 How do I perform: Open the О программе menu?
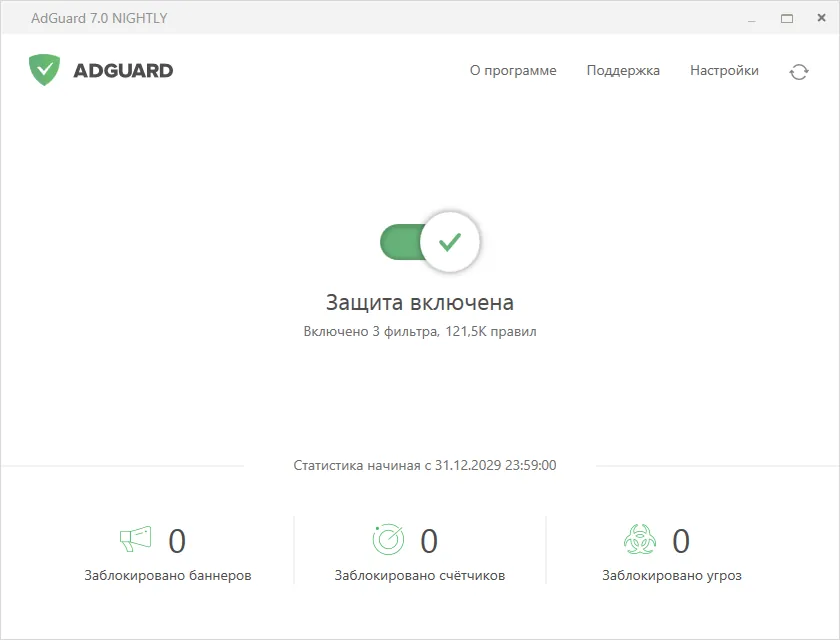click(513, 71)
